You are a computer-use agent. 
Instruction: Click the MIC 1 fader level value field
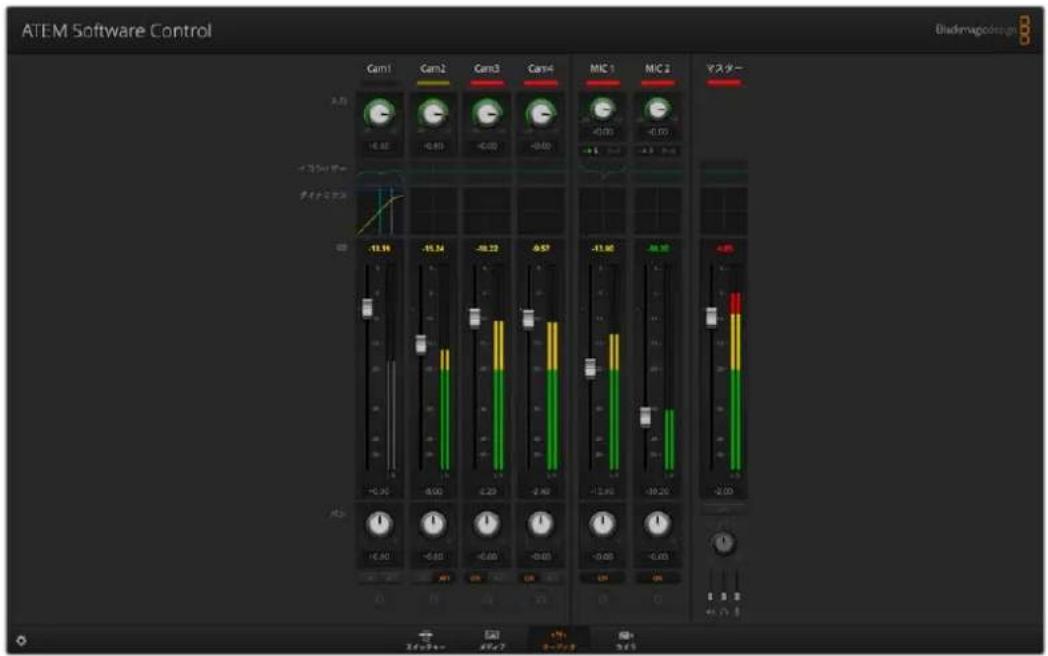(602, 491)
